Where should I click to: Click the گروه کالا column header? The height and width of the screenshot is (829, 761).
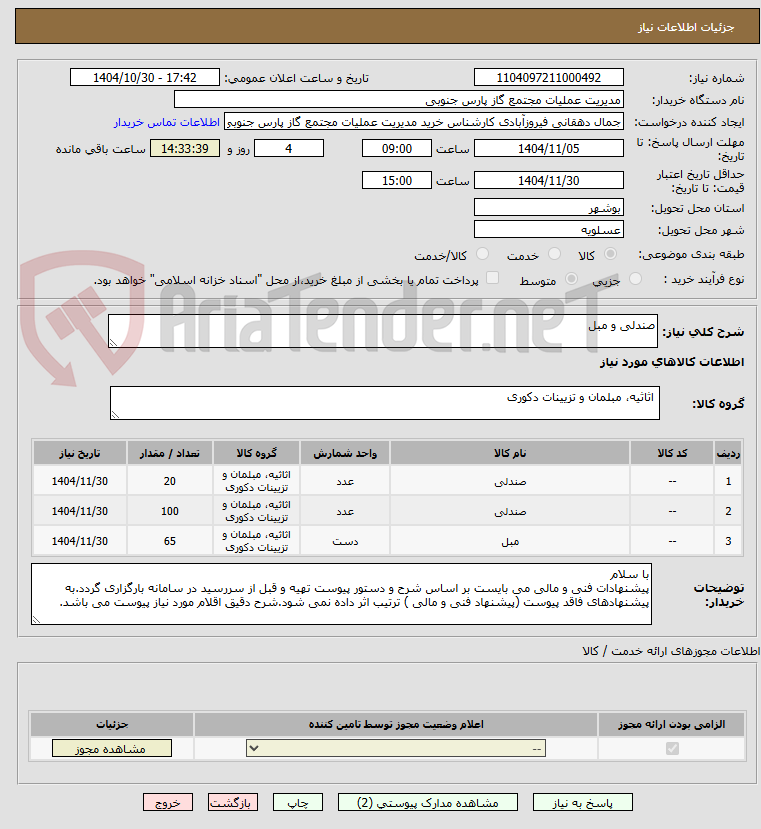point(256,453)
